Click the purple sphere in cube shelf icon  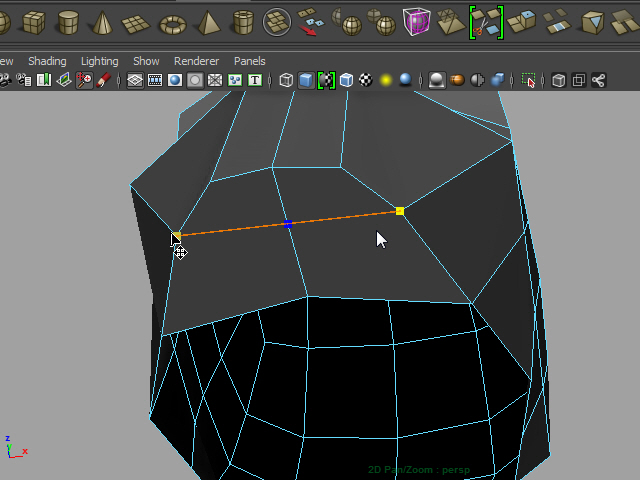(x=416, y=21)
